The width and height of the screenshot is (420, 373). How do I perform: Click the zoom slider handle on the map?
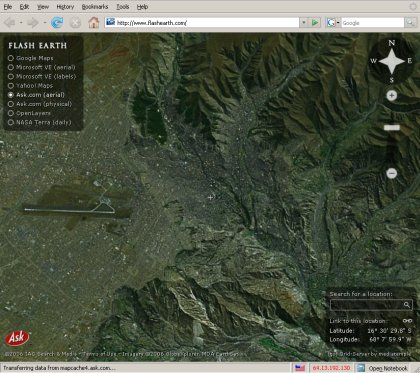pos(392,127)
